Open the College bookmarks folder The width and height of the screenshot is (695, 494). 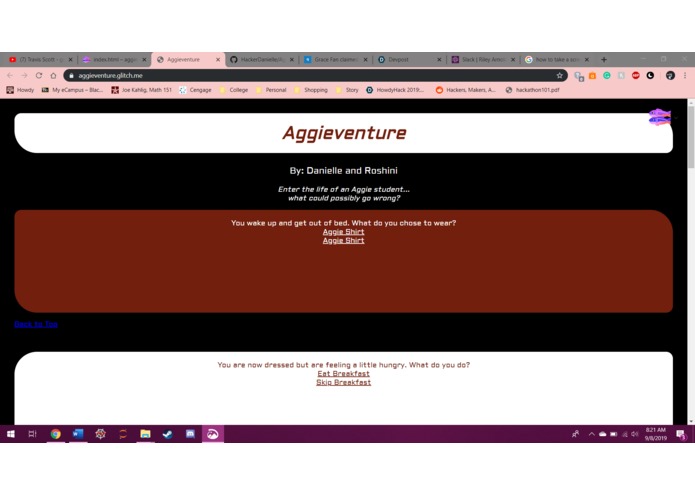coord(234,90)
